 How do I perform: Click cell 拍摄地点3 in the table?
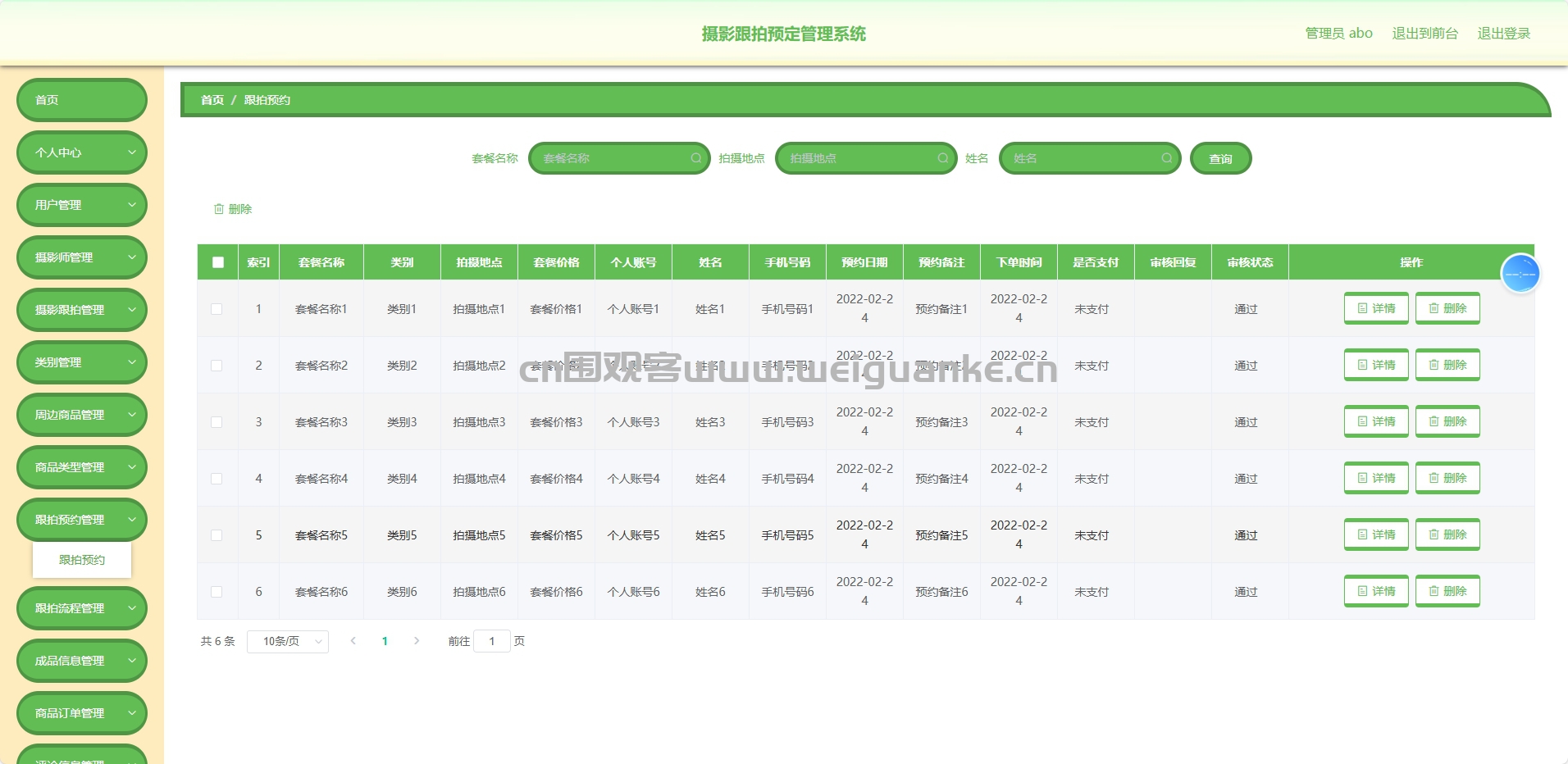click(479, 422)
